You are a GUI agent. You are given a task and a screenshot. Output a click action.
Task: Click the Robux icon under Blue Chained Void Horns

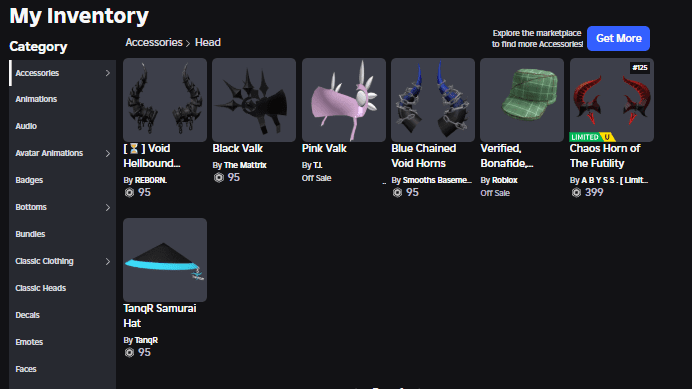397,193
